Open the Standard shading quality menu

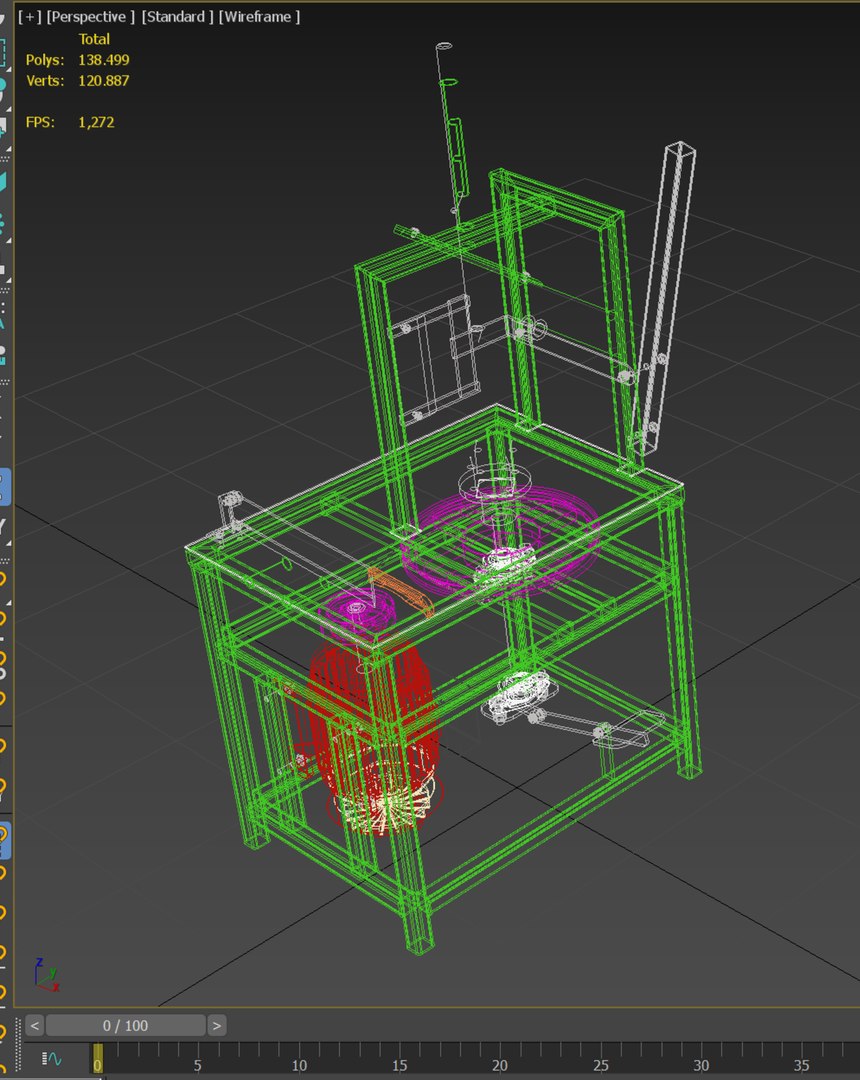click(178, 17)
